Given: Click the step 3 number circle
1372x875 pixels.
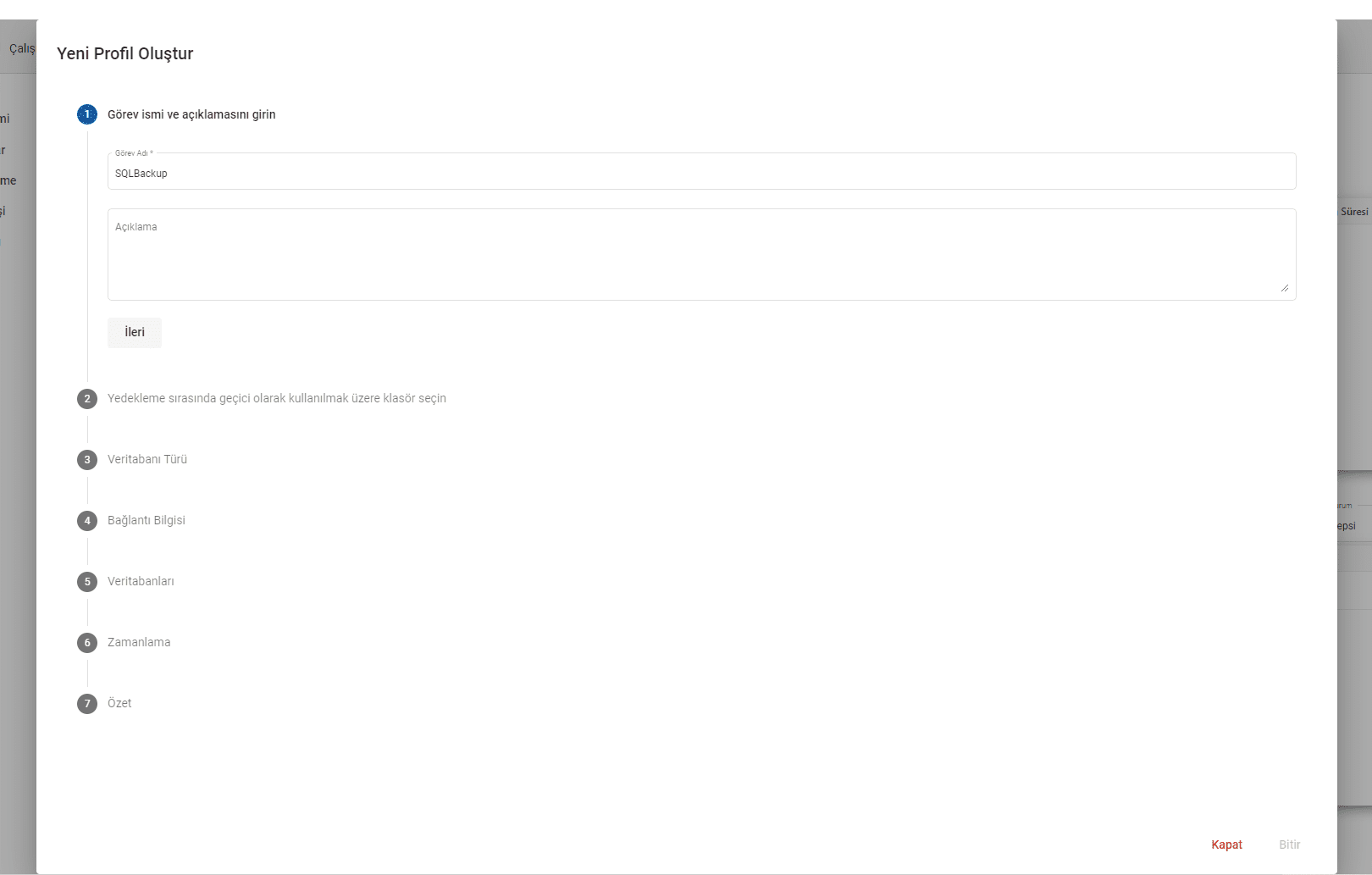Looking at the screenshot, I should 87,460.
